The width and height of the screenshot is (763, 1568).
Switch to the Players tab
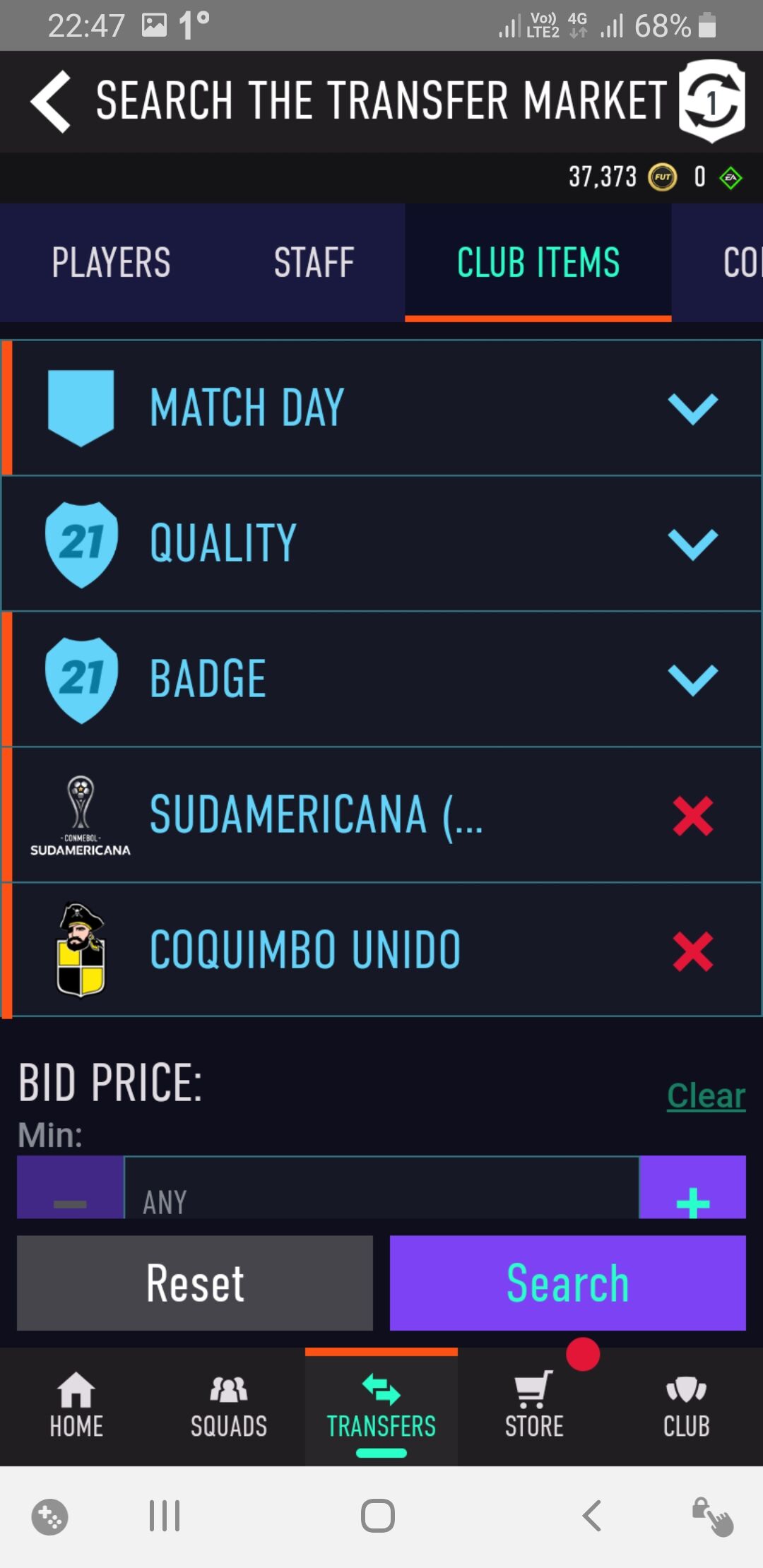111,263
